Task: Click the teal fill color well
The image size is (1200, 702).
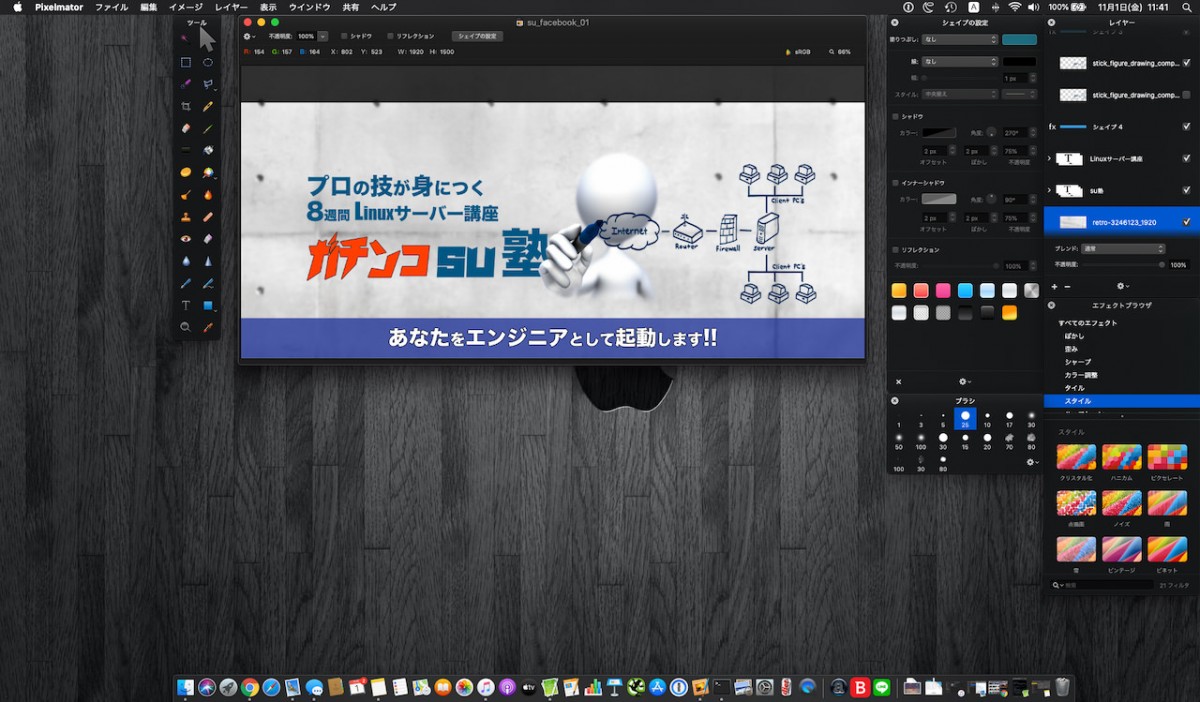Action: click(x=1020, y=39)
